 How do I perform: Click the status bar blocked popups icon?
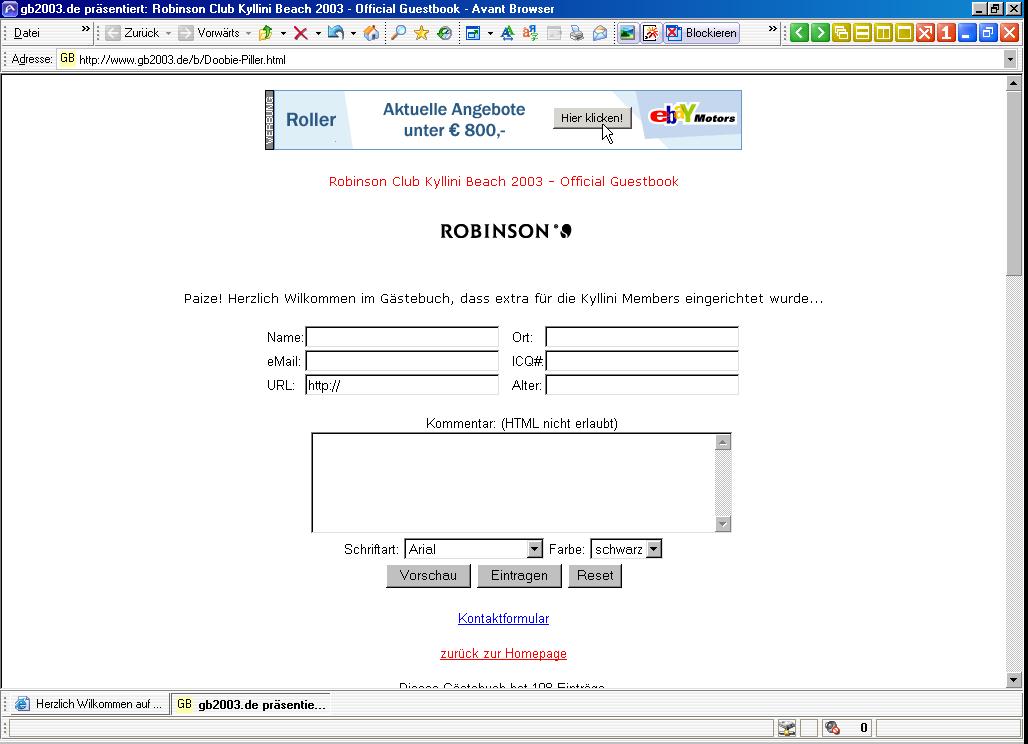pyautogui.click(x=833, y=728)
